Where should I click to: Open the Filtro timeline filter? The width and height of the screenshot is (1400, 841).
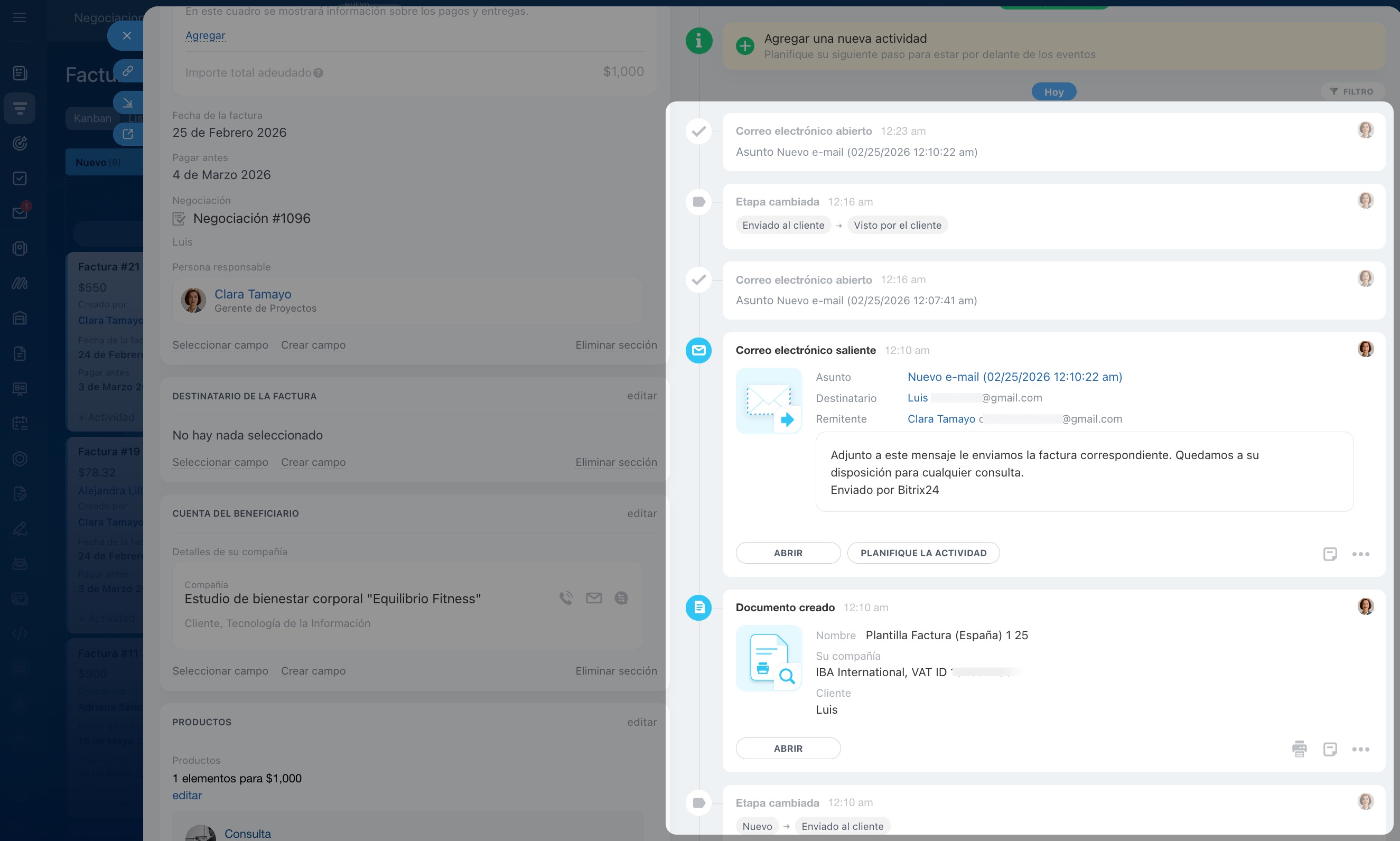click(x=1352, y=91)
